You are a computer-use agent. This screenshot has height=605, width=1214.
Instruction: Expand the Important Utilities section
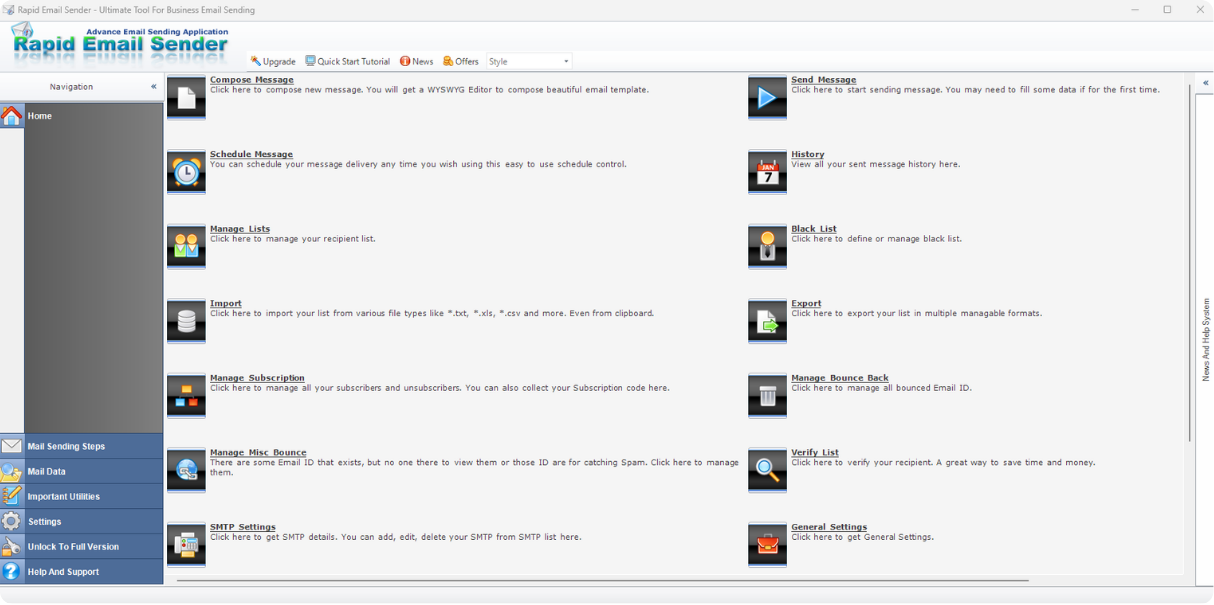coord(82,496)
